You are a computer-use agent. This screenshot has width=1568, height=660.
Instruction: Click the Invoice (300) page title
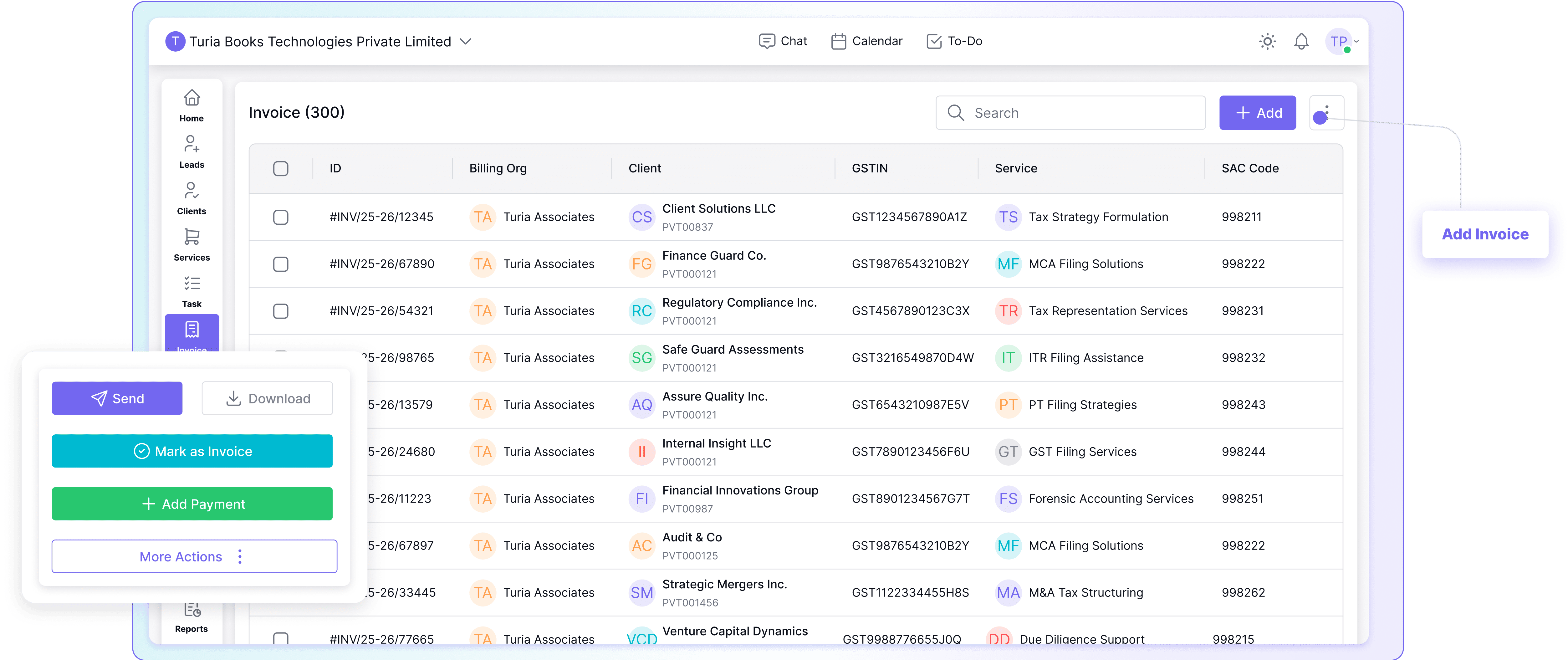pos(296,113)
